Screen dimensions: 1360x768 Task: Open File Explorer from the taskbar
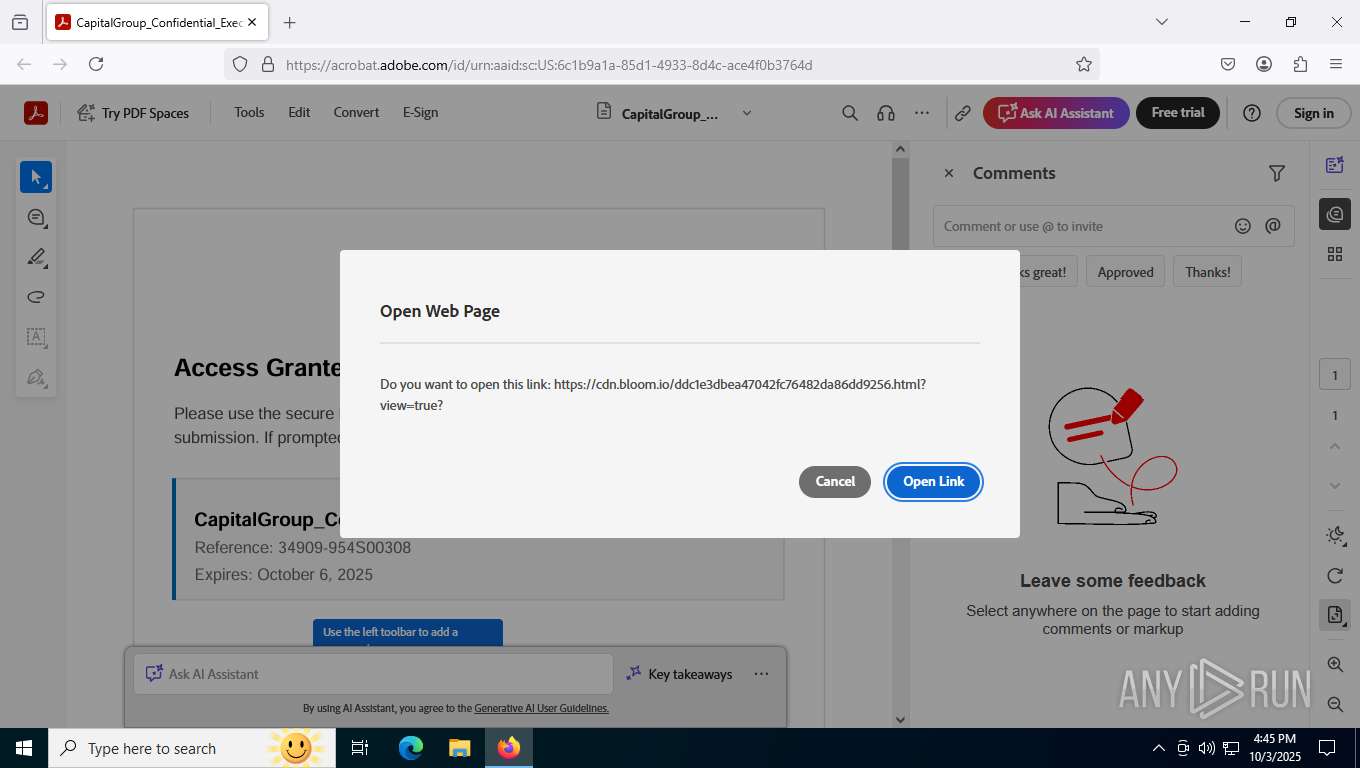pos(459,748)
